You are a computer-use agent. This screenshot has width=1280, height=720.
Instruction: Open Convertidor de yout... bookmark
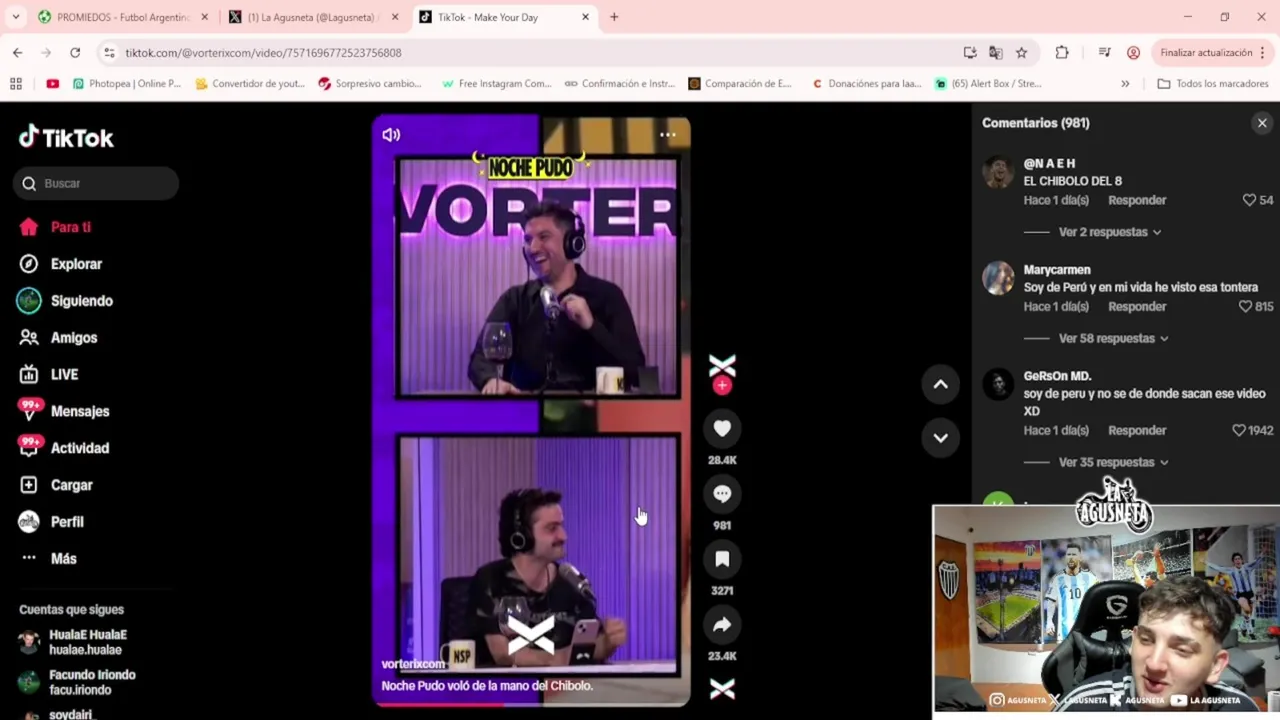click(250, 84)
